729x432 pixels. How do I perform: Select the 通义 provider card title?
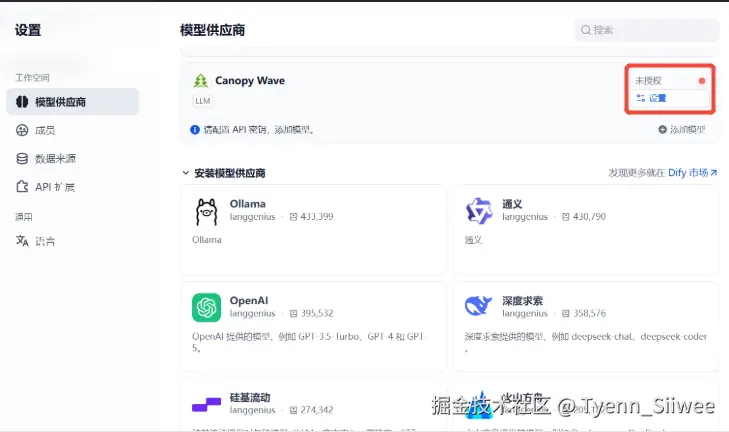point(512,204)
